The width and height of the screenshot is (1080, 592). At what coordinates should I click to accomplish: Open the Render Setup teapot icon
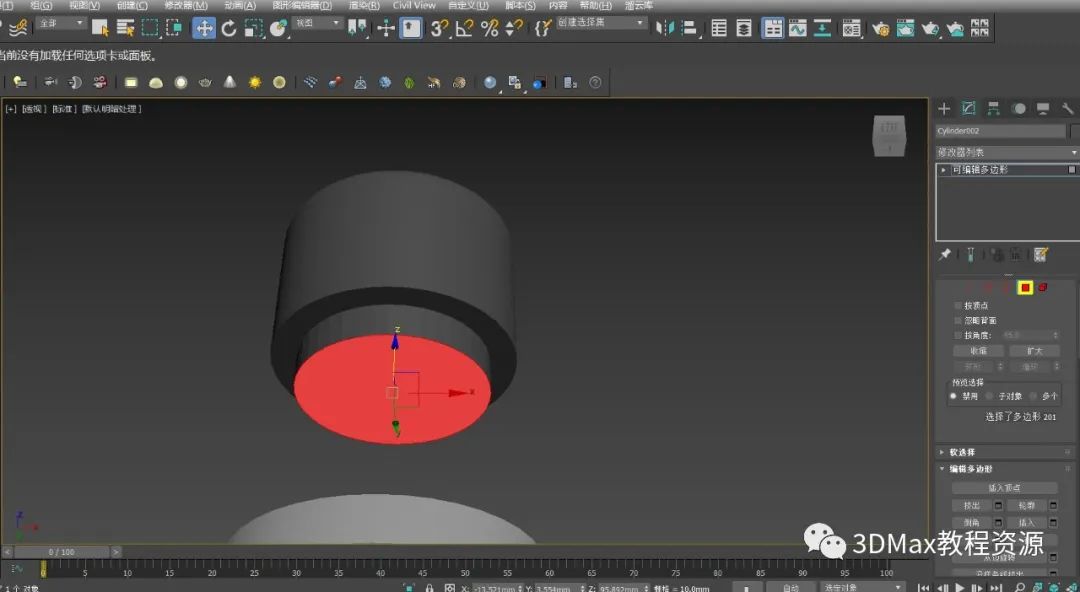[881, 28]
